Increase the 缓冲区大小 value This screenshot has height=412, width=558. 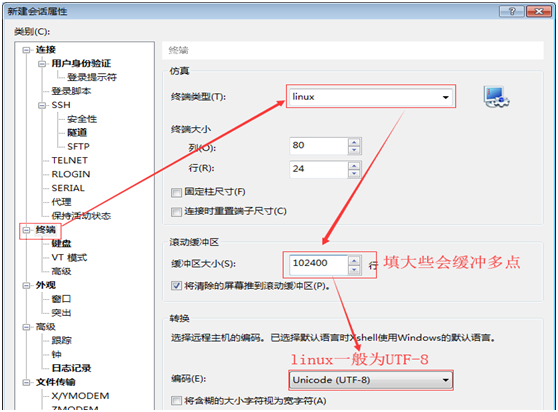pos(354,261)
